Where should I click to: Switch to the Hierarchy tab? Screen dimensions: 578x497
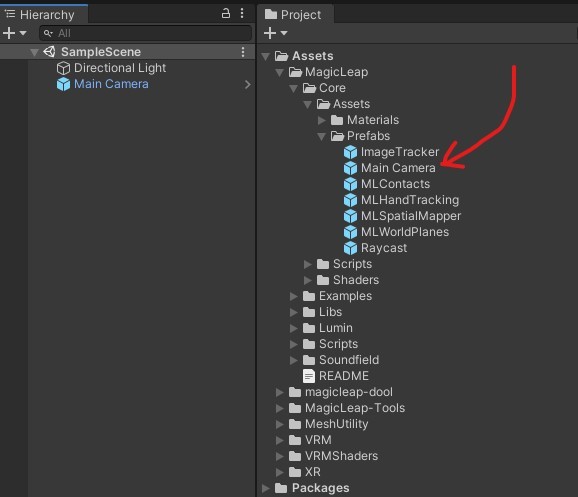tap(40, 15)
